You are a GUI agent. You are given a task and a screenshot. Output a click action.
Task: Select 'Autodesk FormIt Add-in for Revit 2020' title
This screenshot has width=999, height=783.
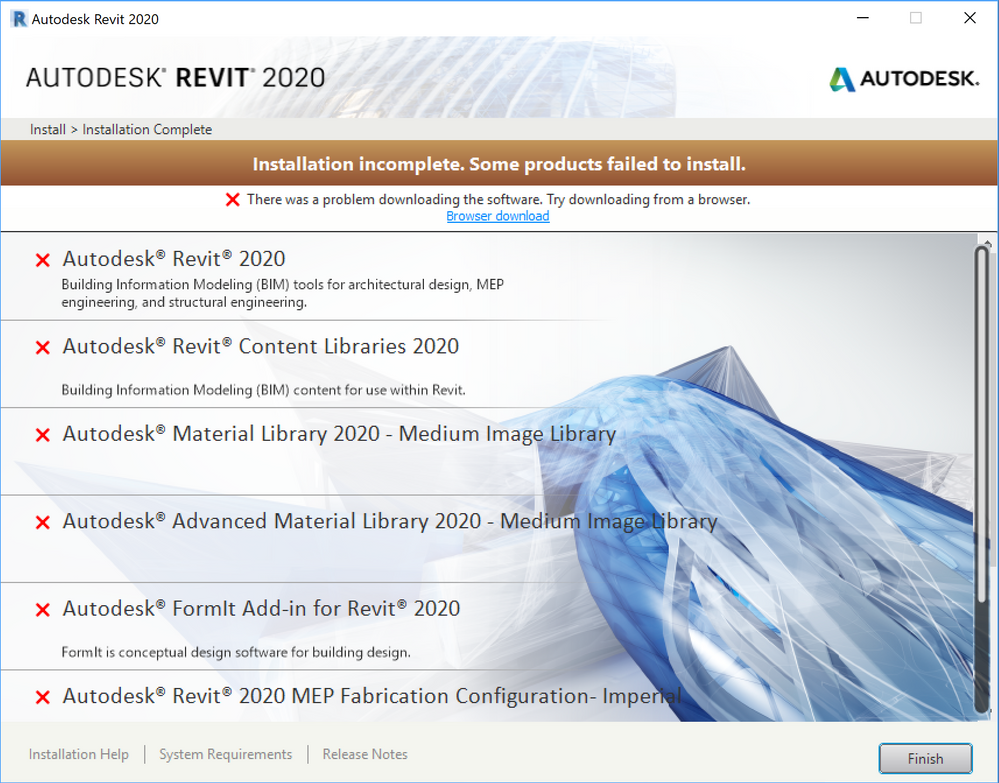(261, 608)
